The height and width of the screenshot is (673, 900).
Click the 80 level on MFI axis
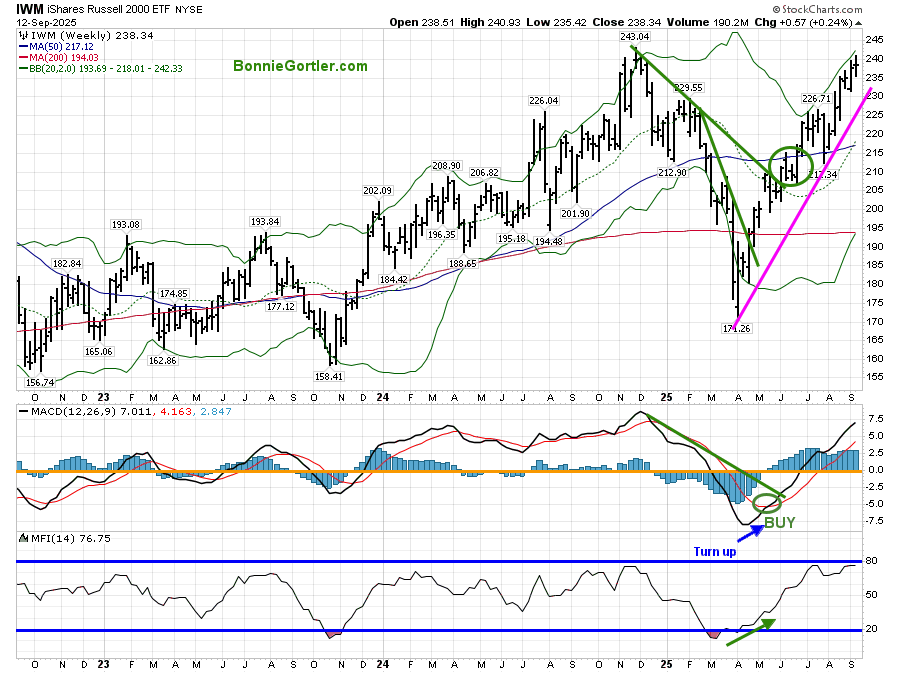872,561
